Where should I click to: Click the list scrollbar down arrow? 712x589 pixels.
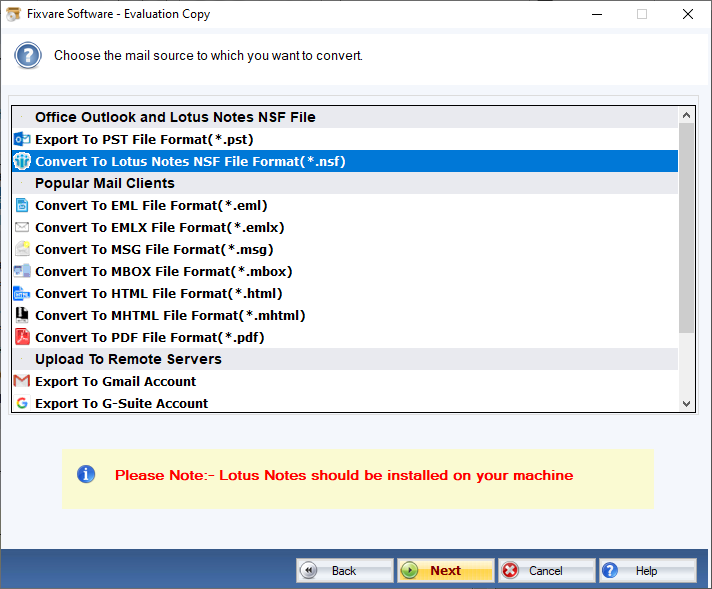coord(687,403)
